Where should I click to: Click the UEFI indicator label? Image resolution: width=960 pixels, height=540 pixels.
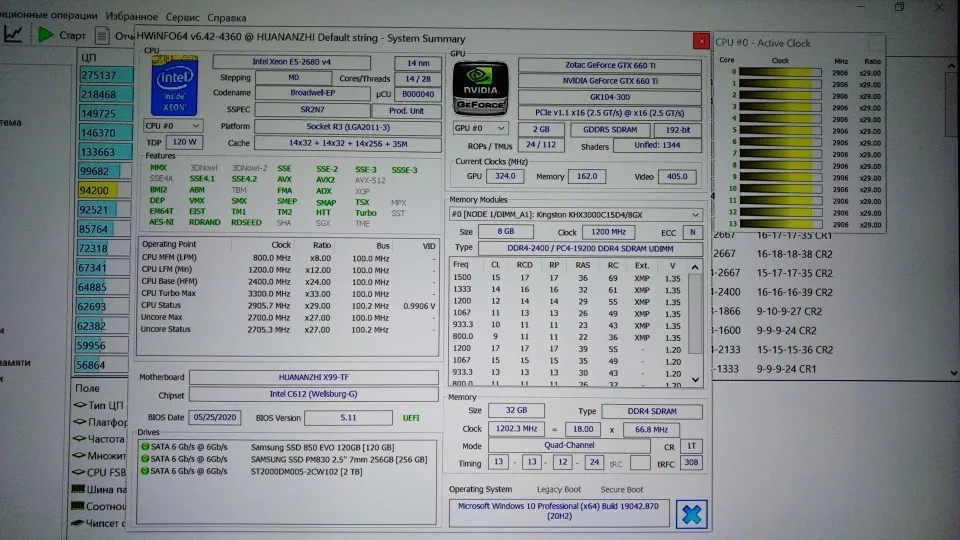click(x=411, y=418)
